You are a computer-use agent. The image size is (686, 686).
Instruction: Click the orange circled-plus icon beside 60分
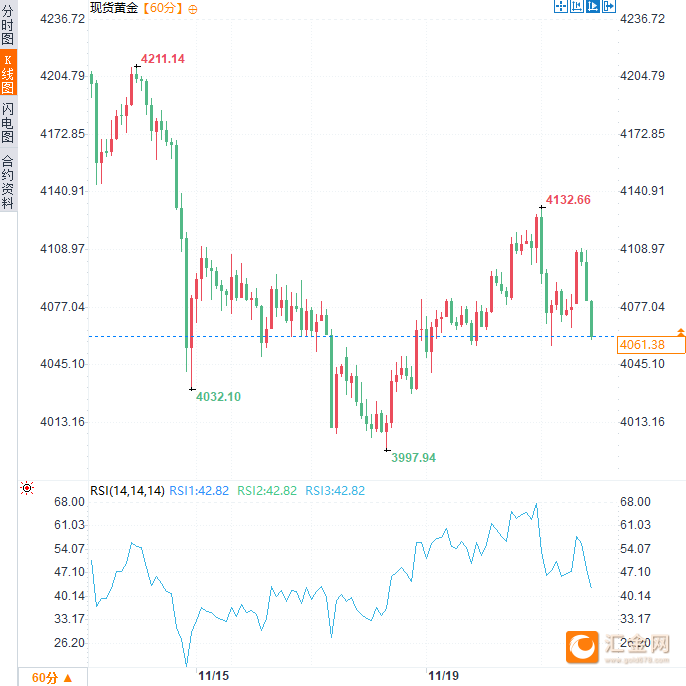[x=193, y=8]
